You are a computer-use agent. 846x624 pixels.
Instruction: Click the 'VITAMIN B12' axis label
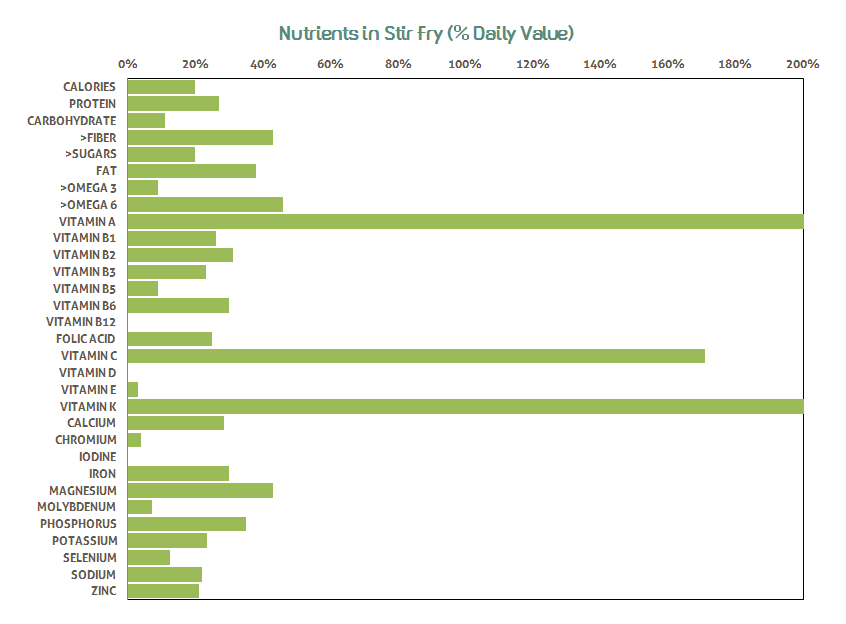coord(81,322)
